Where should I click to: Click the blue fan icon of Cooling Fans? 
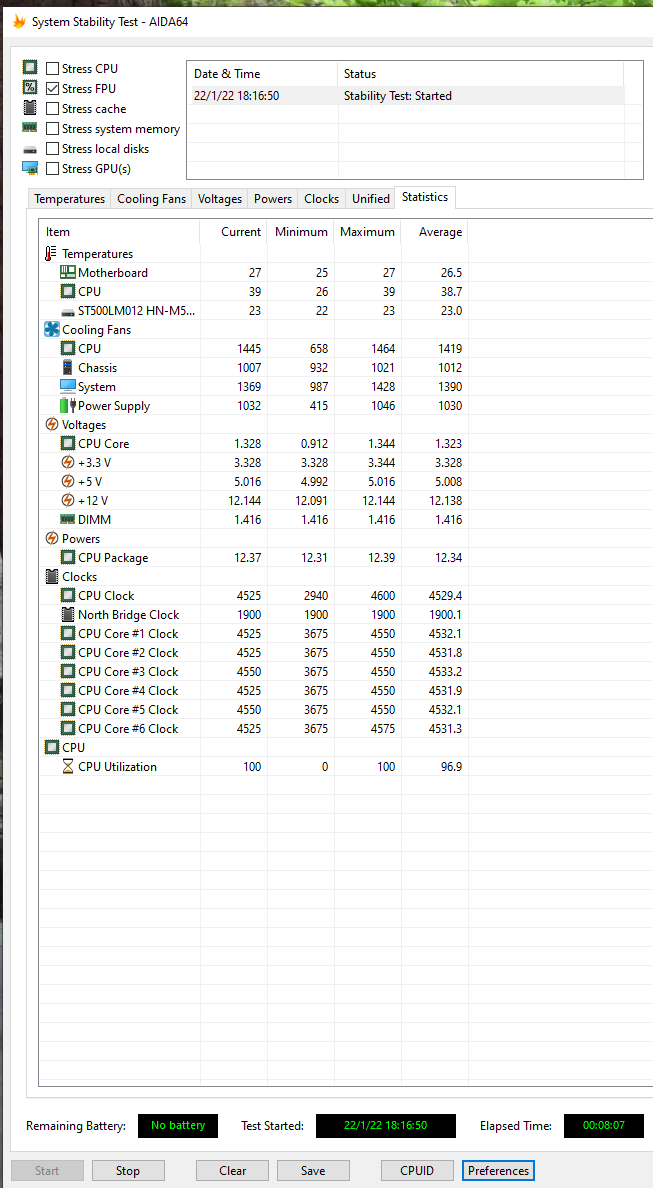coord(52,330)
